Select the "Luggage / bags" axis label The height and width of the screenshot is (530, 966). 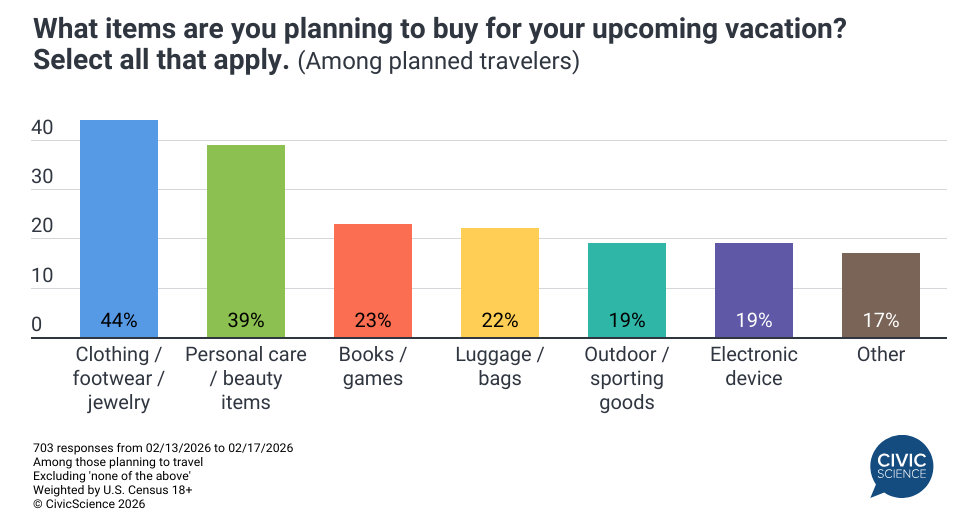(x=499, y=366)
